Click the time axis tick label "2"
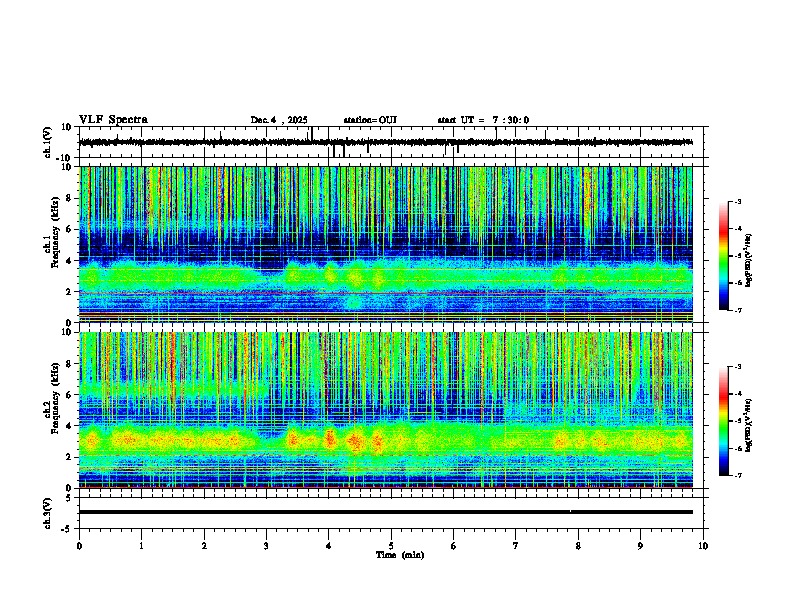 (204, 546)
